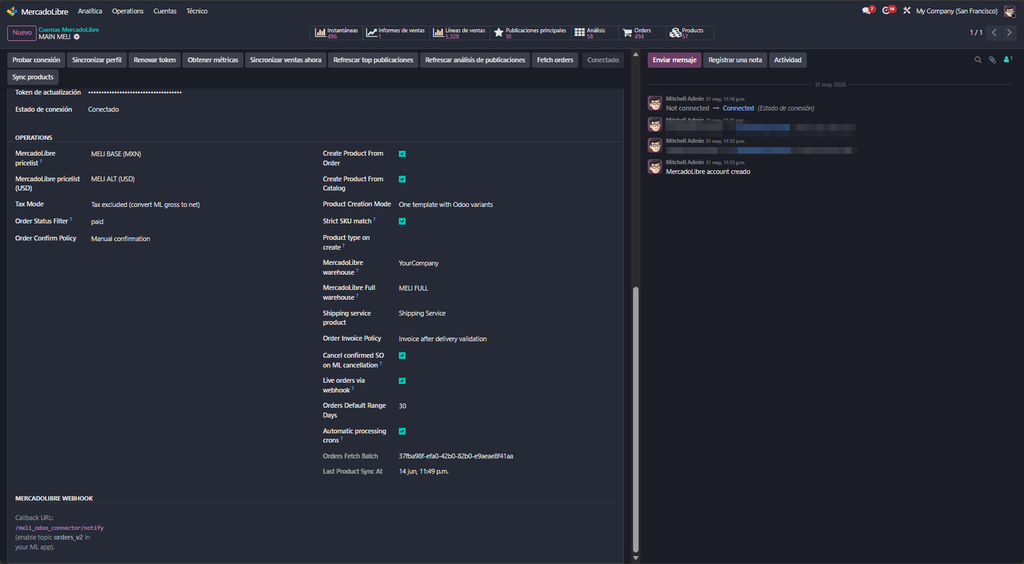Click Renovar token button
1024x564 pixels.
click(155, 60)
